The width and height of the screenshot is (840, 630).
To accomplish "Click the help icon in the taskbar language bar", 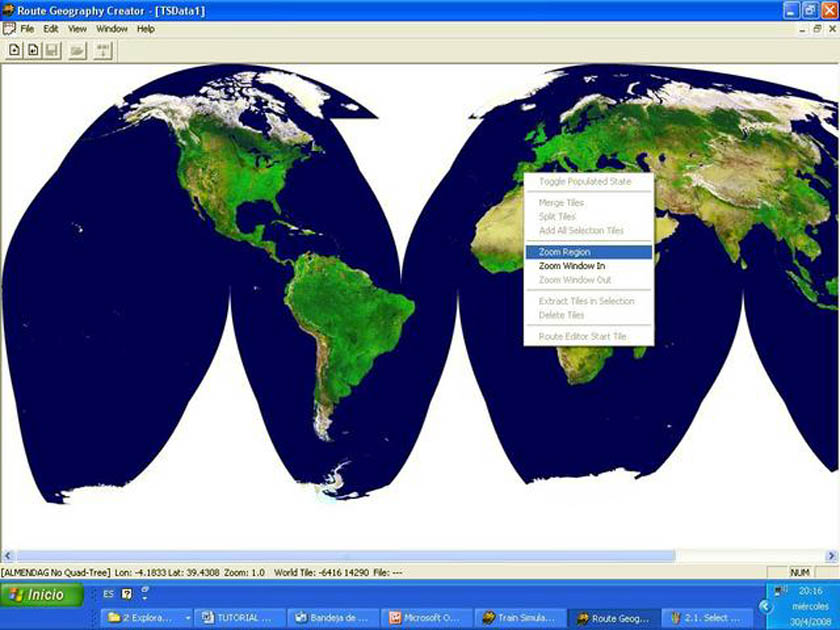I will pyautogui.click(x=127, y=594).
